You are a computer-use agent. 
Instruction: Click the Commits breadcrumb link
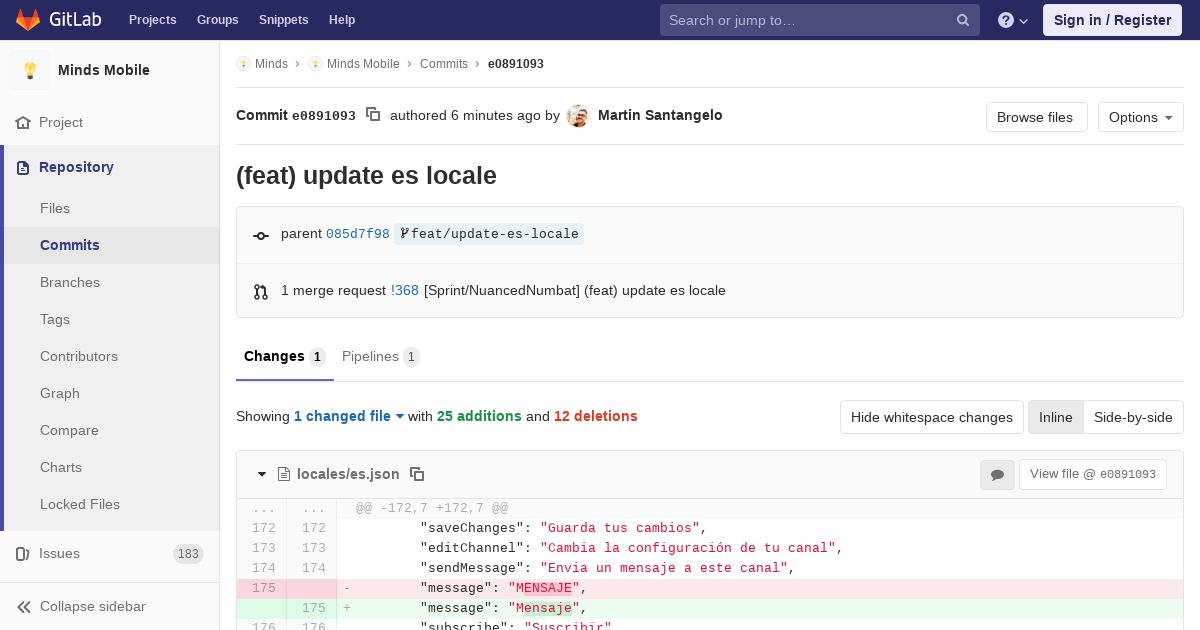click(x=444, y=64)
